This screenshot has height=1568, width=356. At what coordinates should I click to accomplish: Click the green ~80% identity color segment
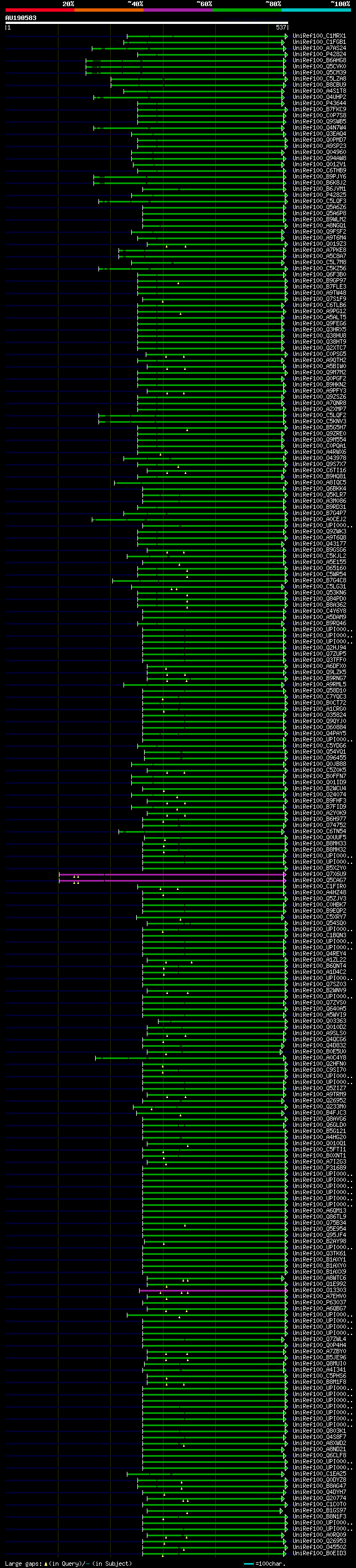[247, 10]
